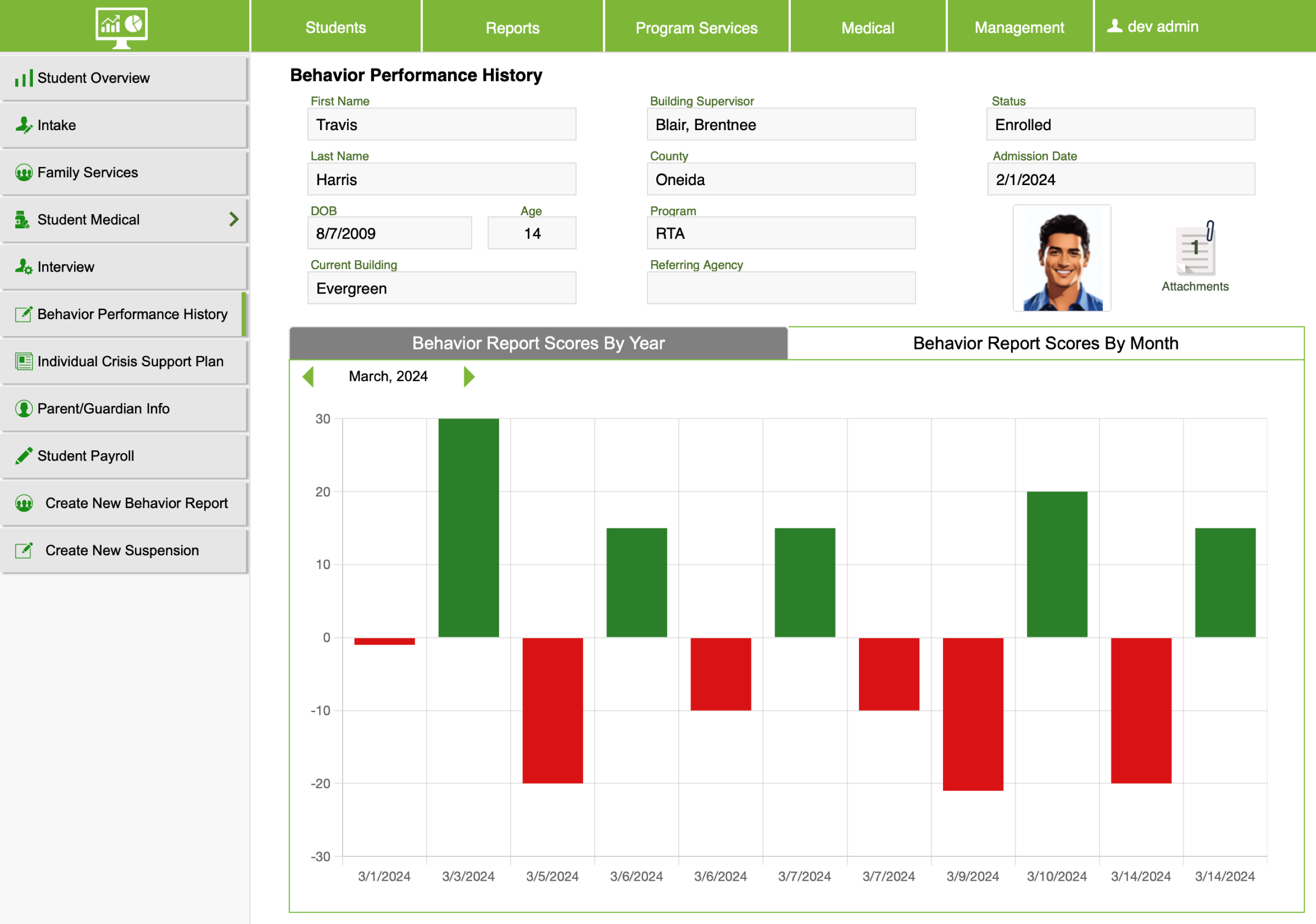Open the Management menu
1316x924 pixels.
1020,27
